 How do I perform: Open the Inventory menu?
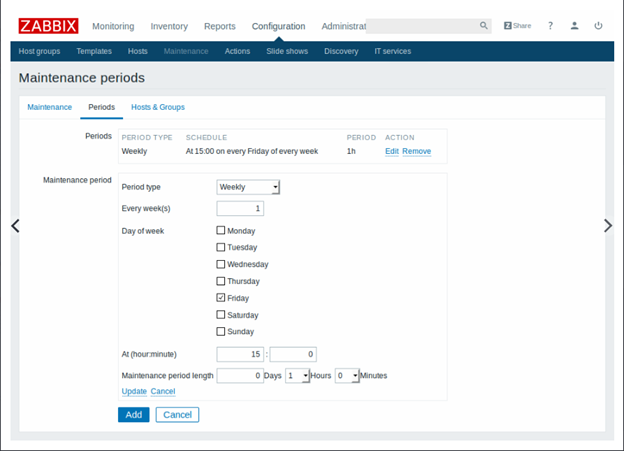tap(169, 26)
